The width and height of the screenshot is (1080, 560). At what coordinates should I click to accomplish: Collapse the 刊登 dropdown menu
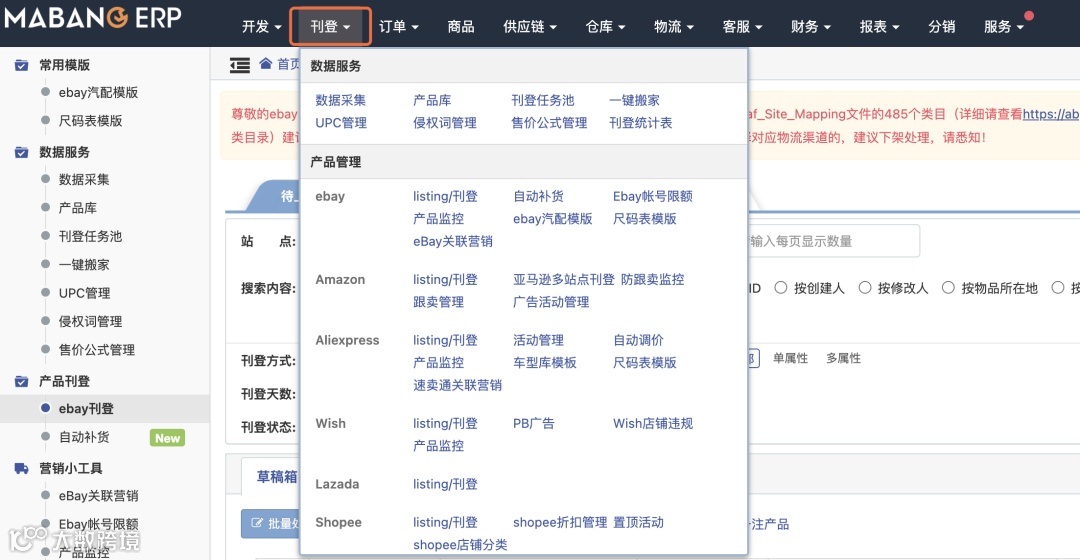331,27
